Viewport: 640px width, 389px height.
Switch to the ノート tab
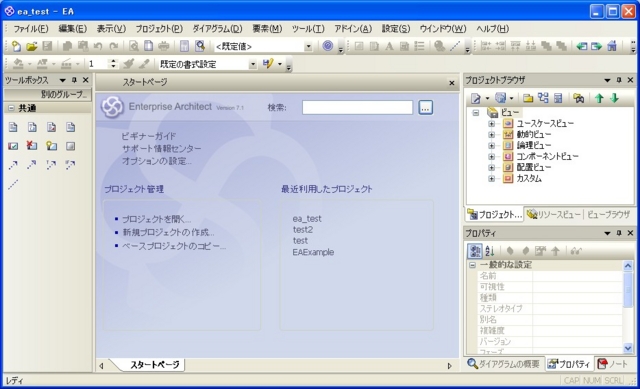[613, 364]
